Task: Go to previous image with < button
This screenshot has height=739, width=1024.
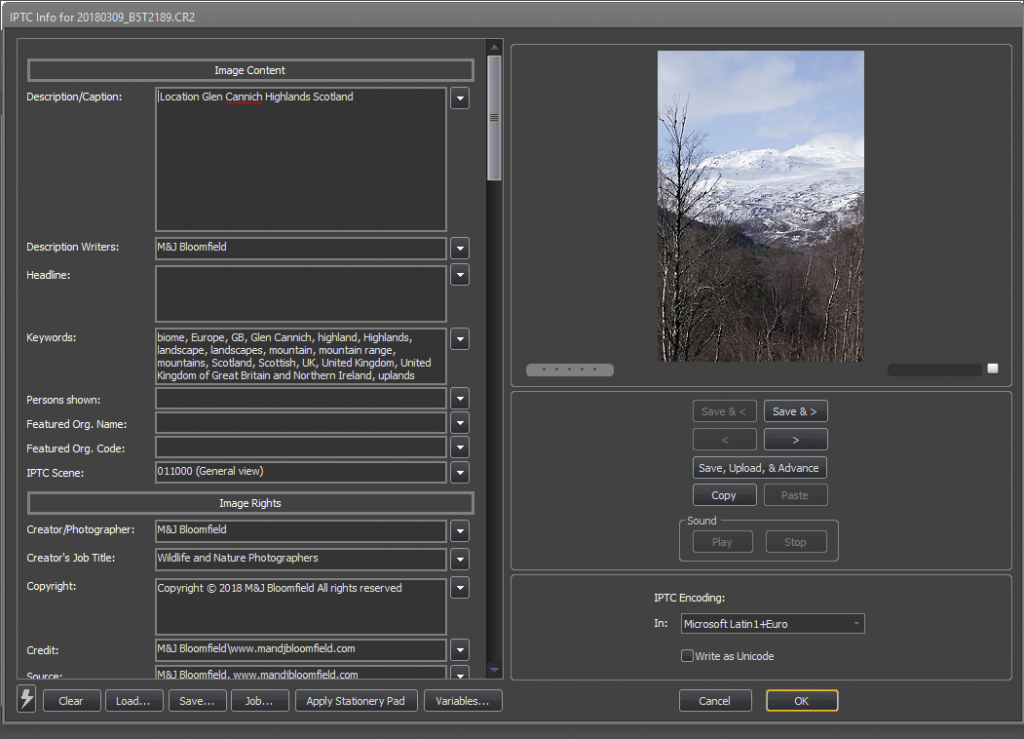Action: tap(724, 439)
